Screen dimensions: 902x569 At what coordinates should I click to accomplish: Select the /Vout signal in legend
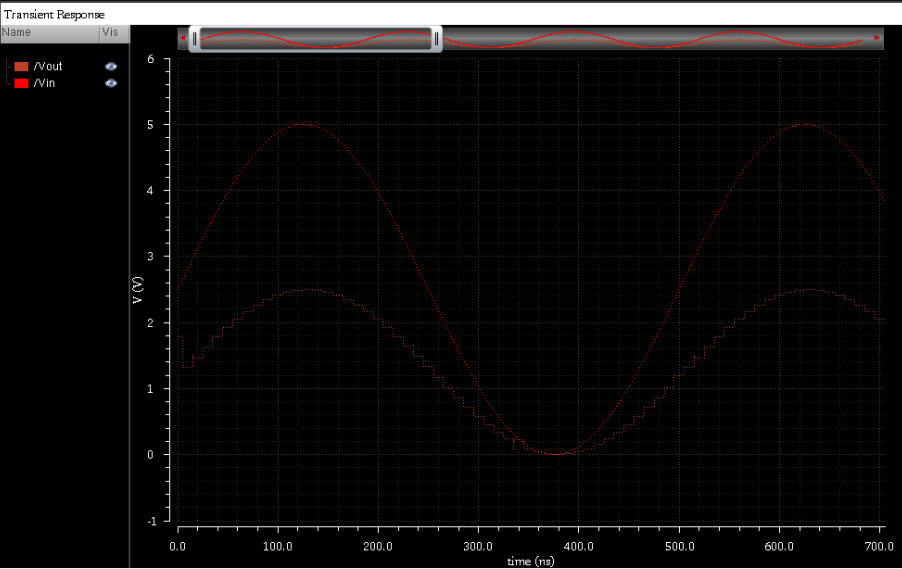pos(47,66)
